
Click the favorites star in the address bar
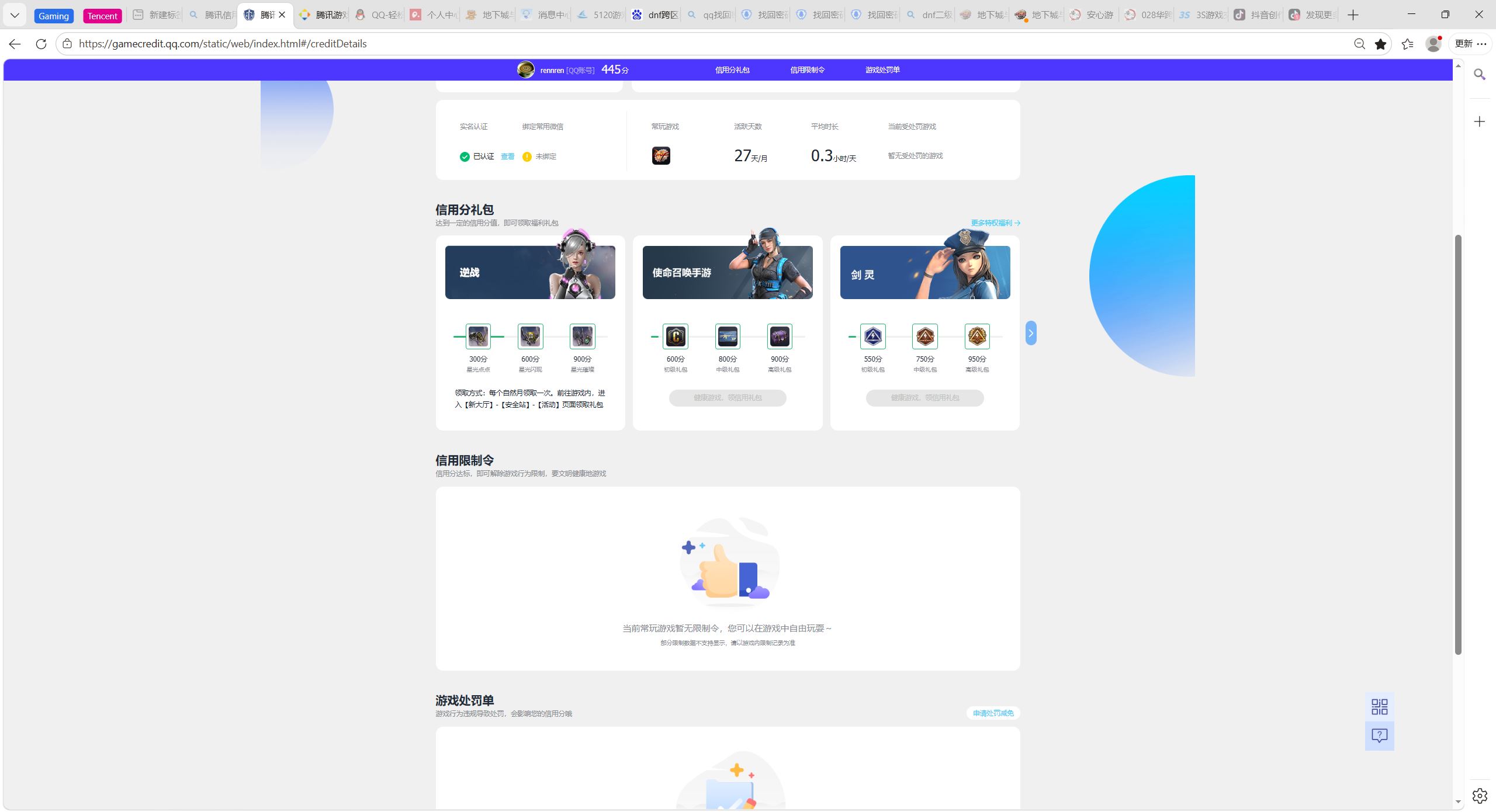[x=1380, y=44]
